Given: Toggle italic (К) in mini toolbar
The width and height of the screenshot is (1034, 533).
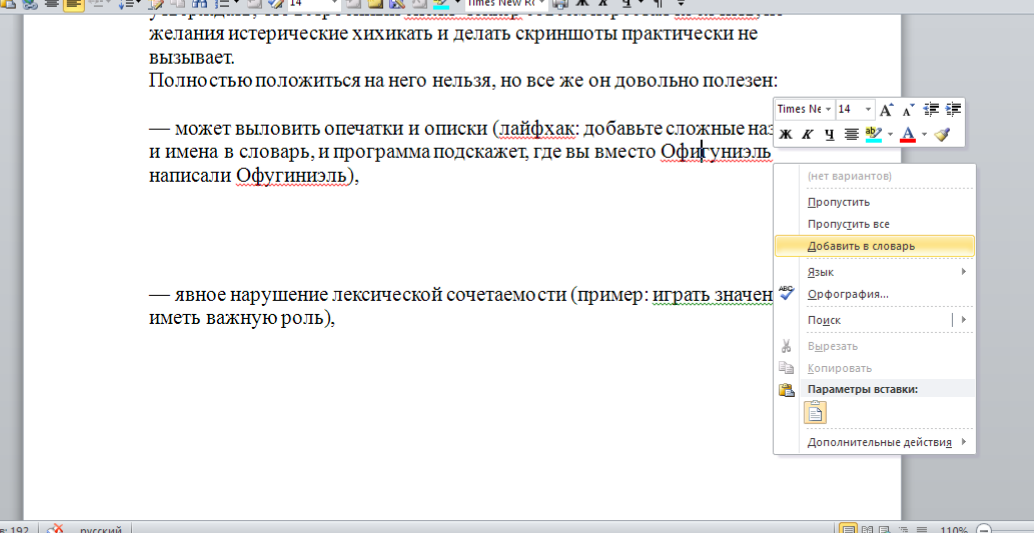Looking at the screenshot, I should point(808,134).
